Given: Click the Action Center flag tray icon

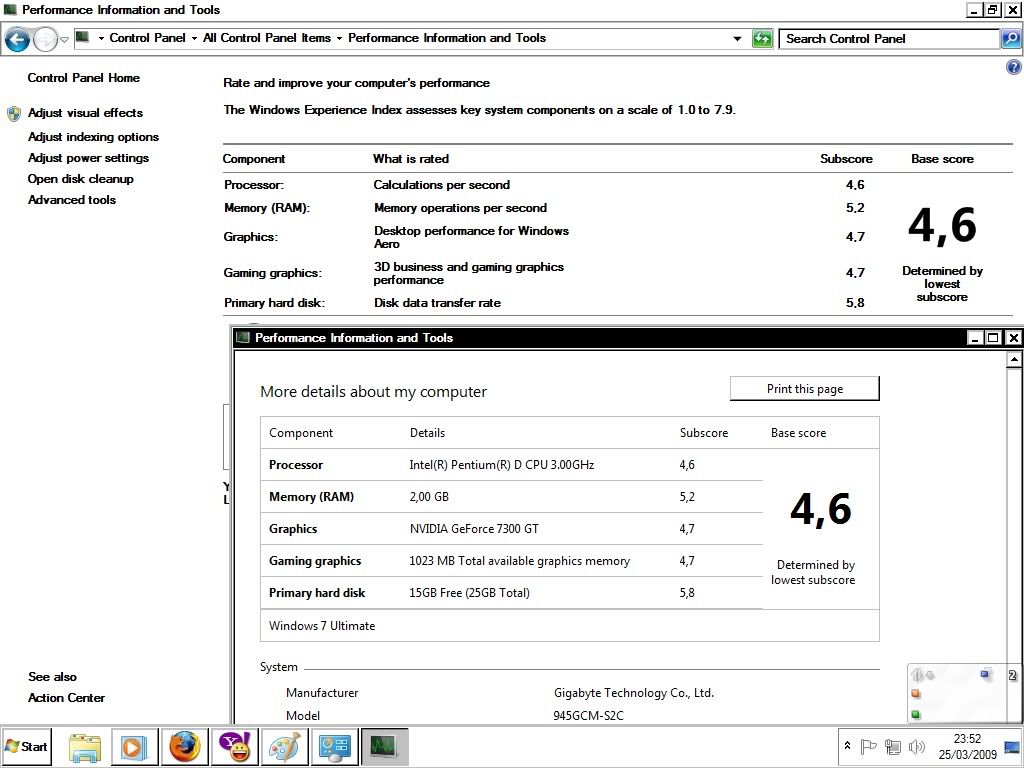Looking at the screenshot, I should point(869,746).
